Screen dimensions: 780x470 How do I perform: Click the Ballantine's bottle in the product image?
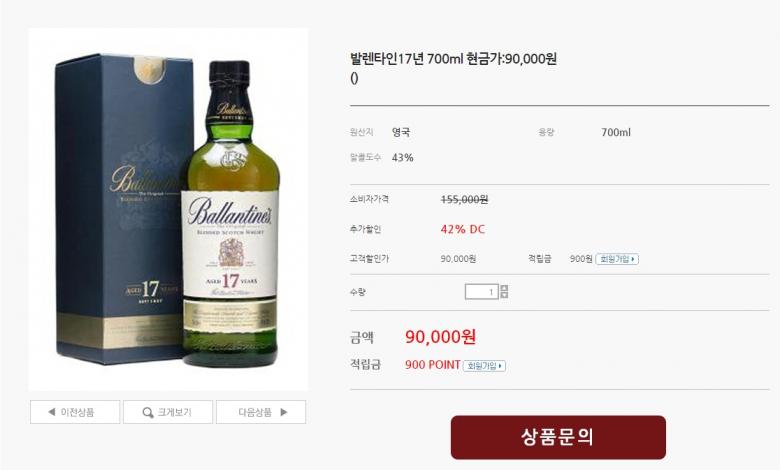click(x=230, y=214)
